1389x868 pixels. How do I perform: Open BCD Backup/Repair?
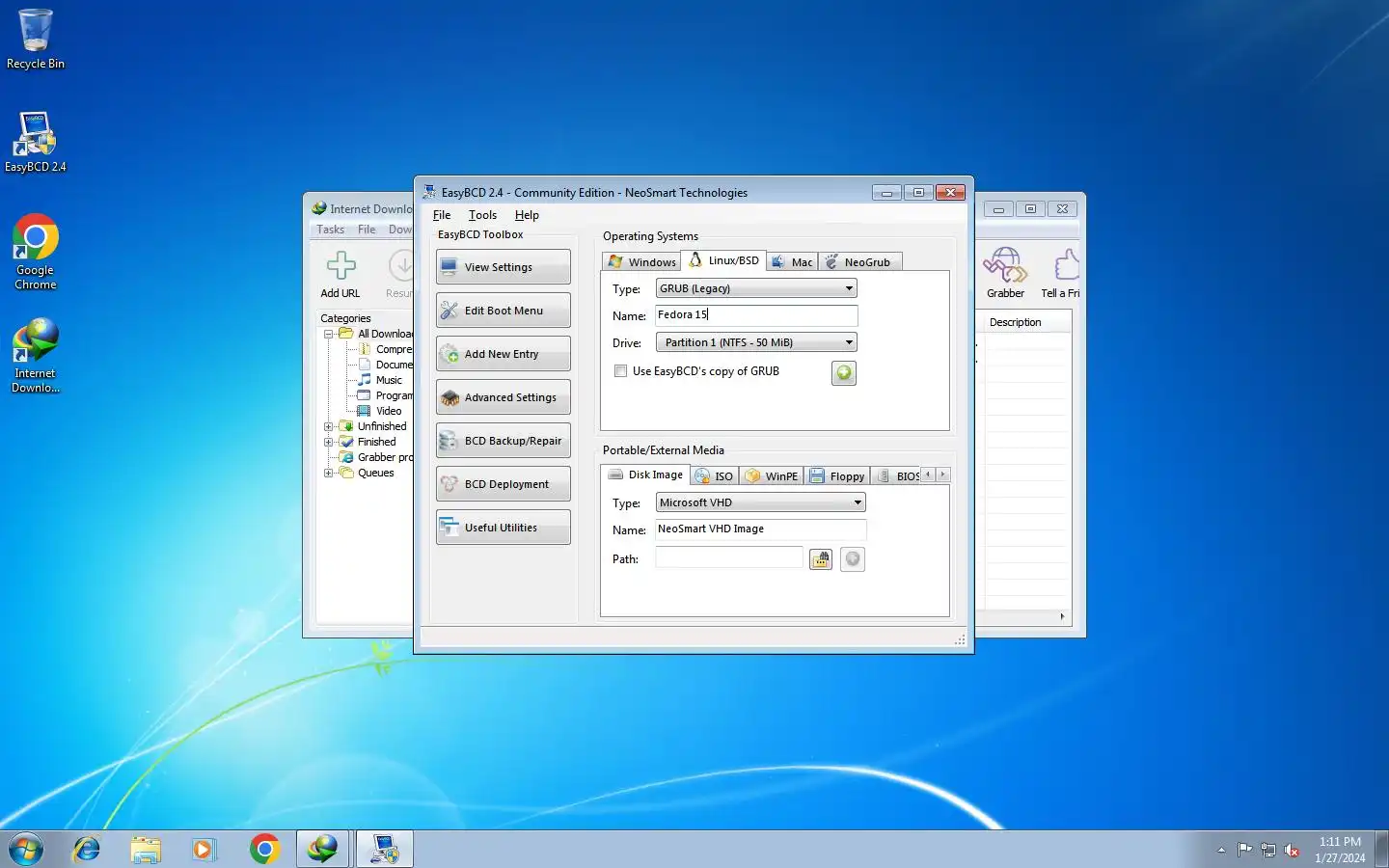point(503,441)
